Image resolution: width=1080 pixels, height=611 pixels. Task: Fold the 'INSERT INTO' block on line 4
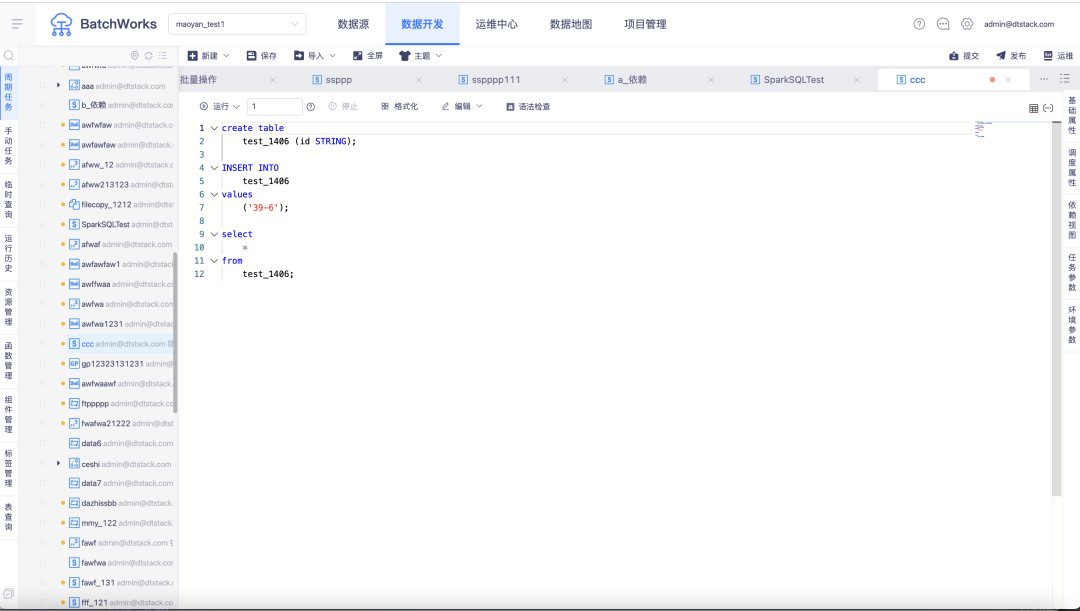click(214, 168)
